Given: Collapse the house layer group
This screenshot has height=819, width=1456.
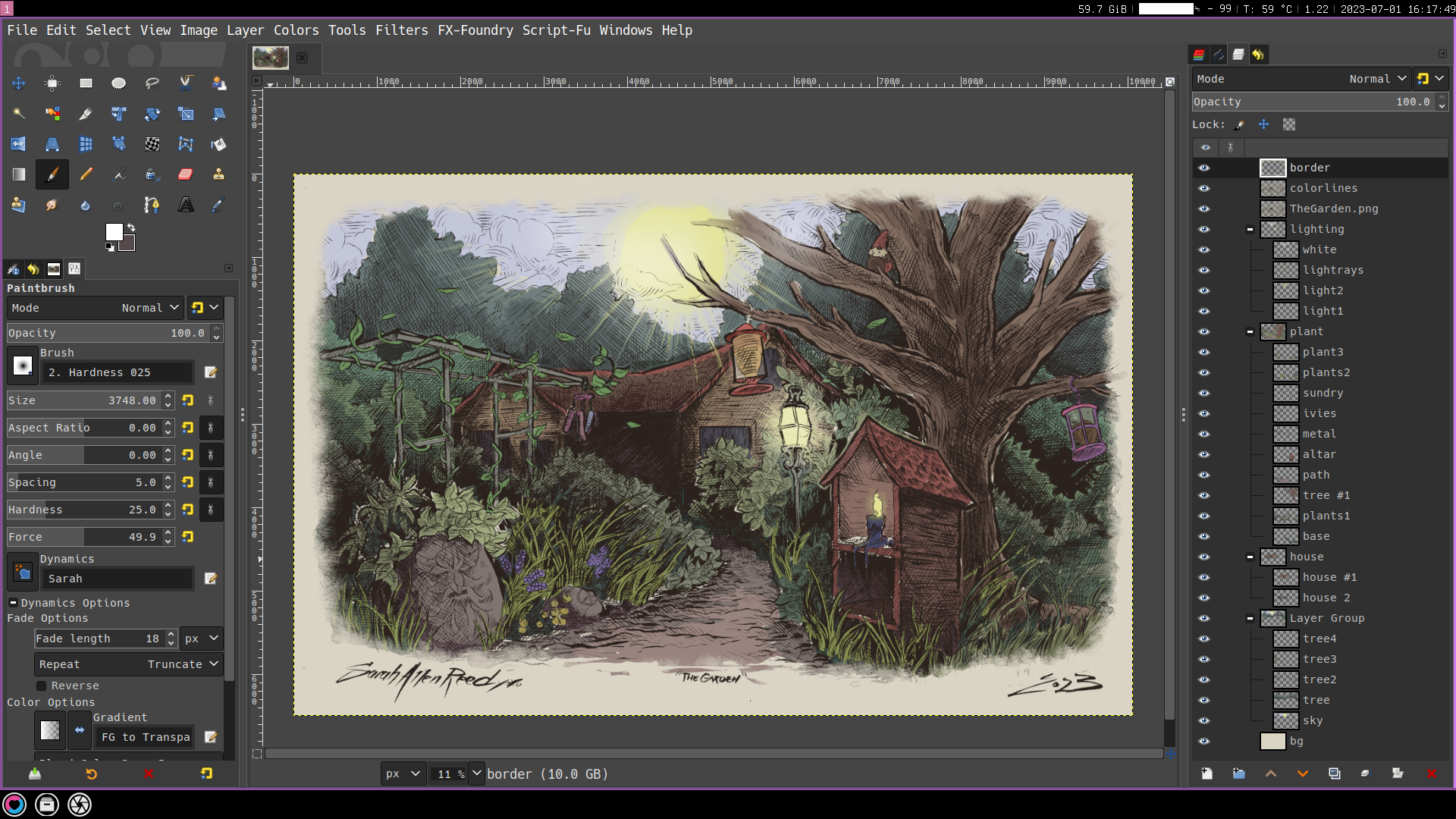Looking at the screenshot, I should click(1250, 557).
